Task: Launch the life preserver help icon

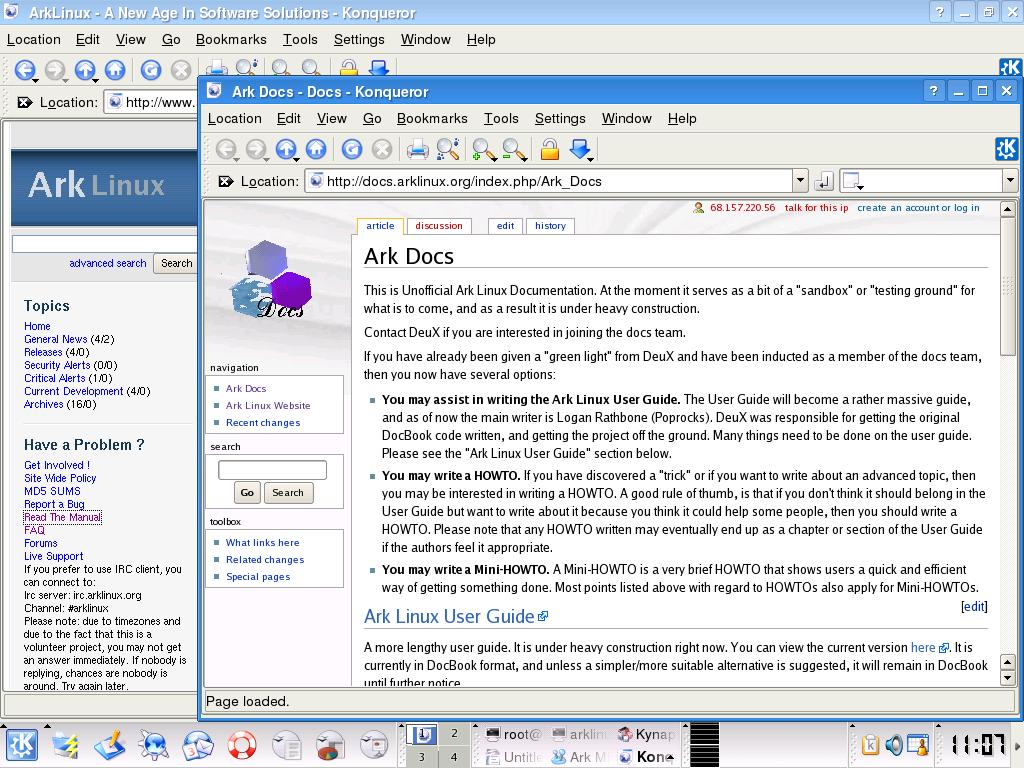Action: [242, 745]
